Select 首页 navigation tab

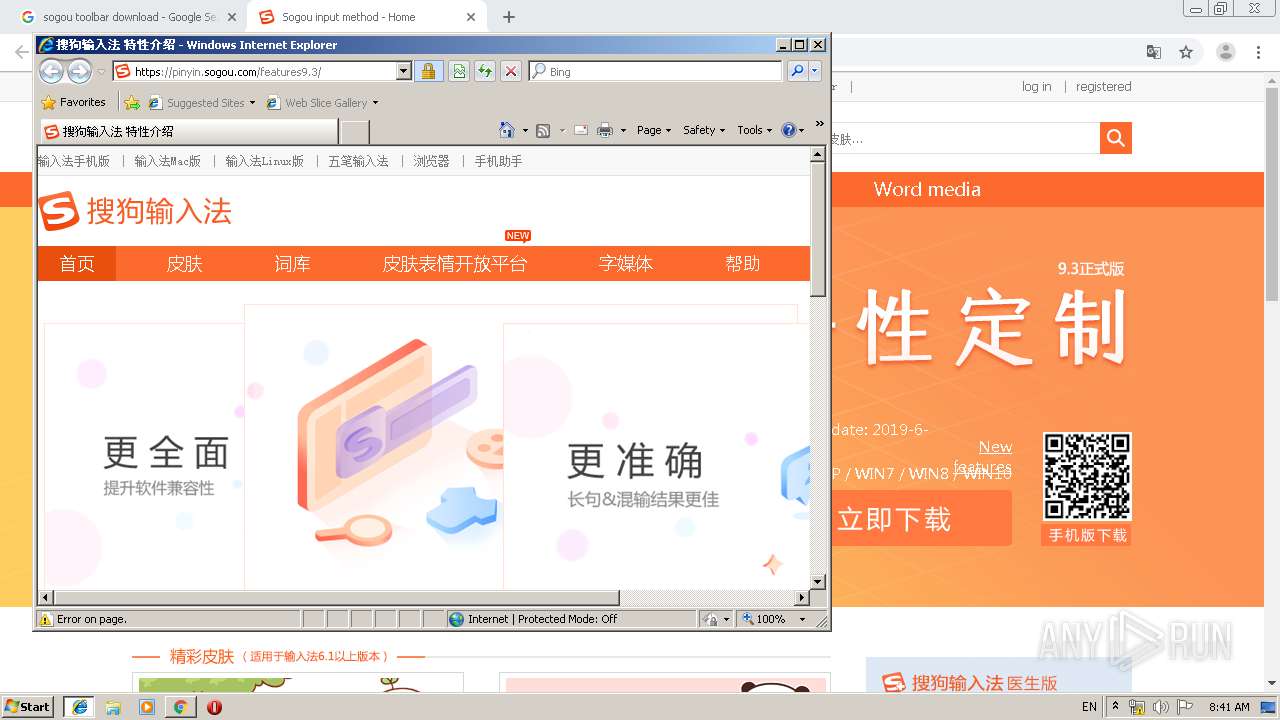click(77, 263)
